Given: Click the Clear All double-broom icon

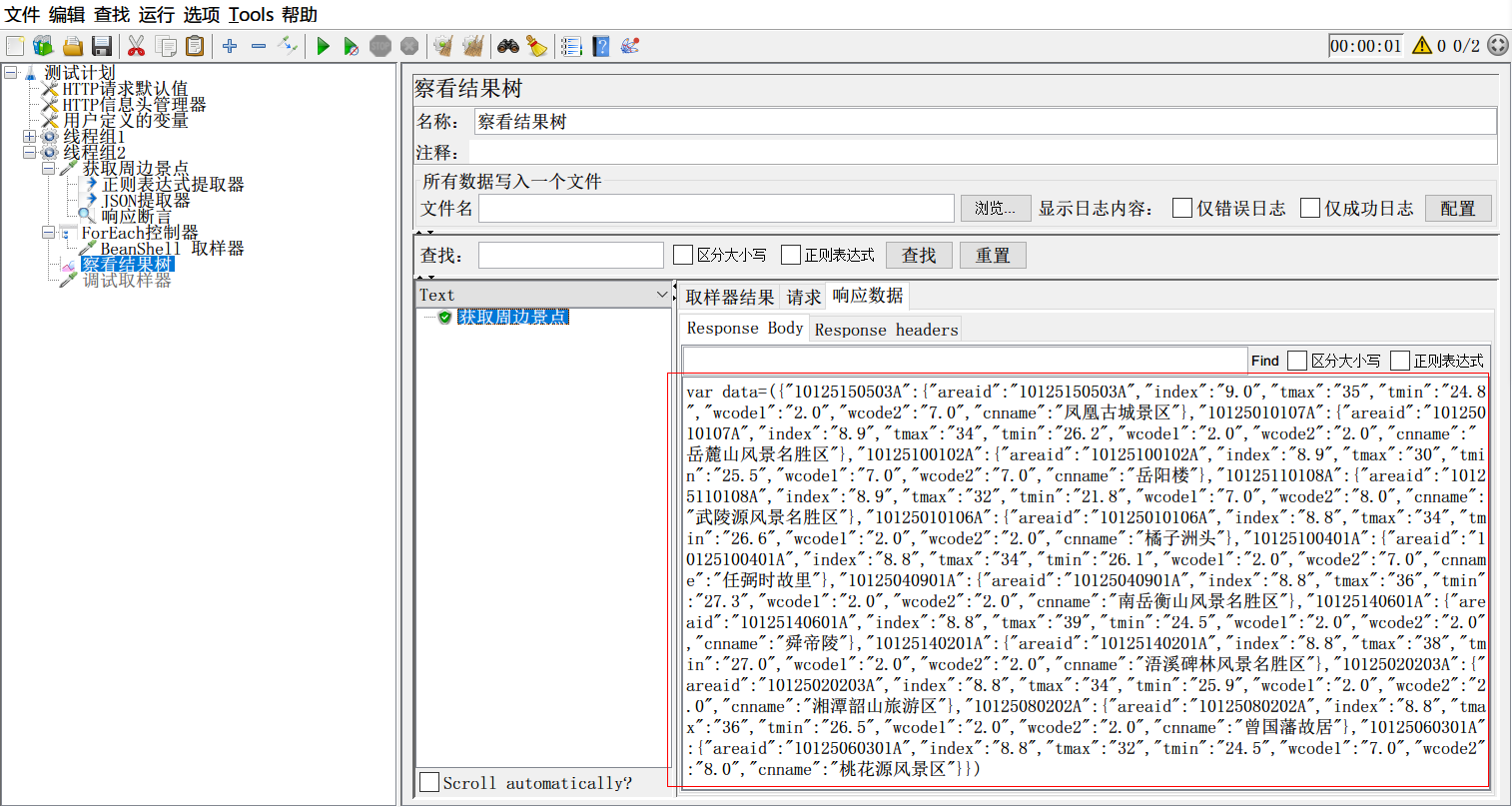Looking at the screenshot, I should (x=472, y=46).
